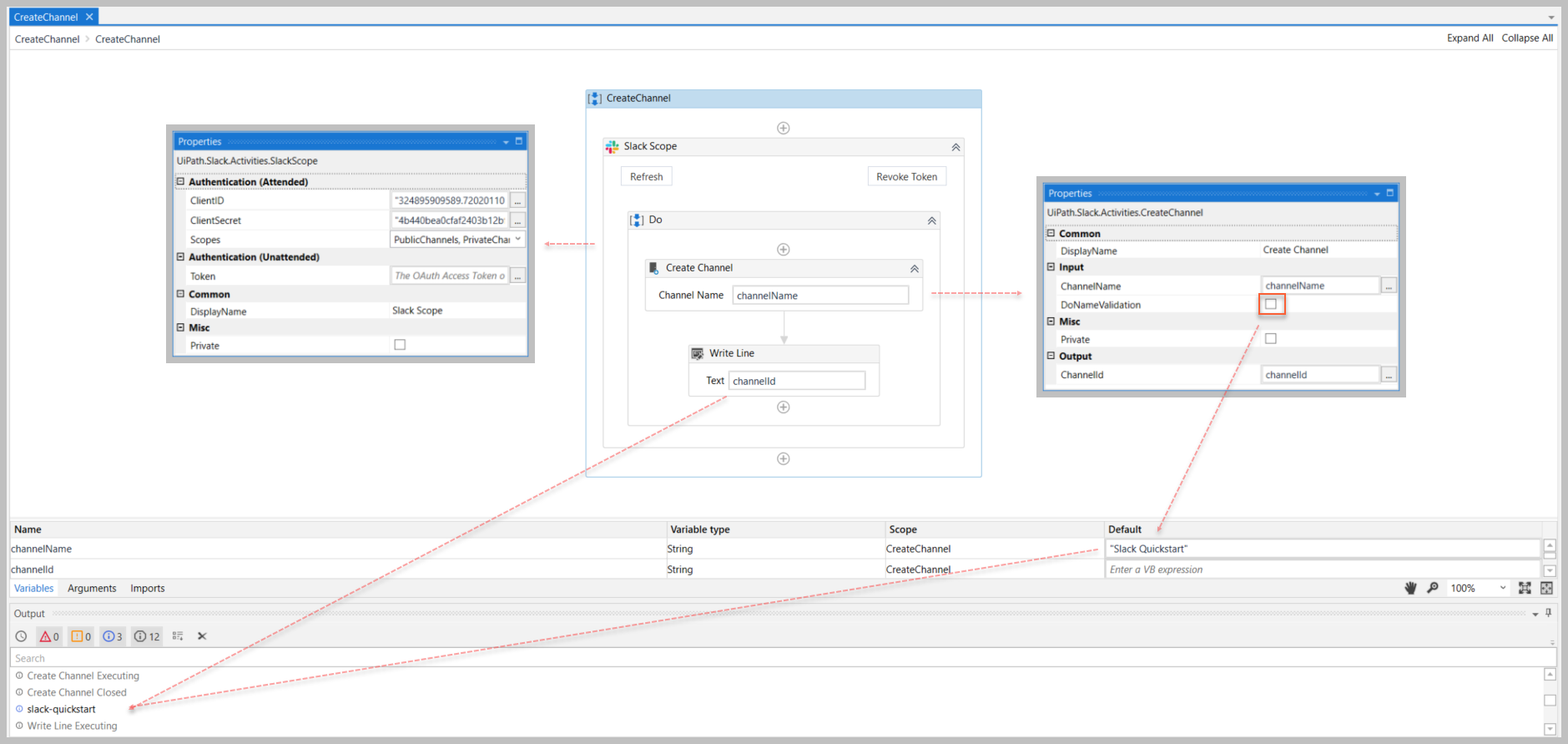Image resolution: width=1568 pixels, height=744 pixels.
Task: Collapse the Create Channel activity
Action: coord(915,269)
